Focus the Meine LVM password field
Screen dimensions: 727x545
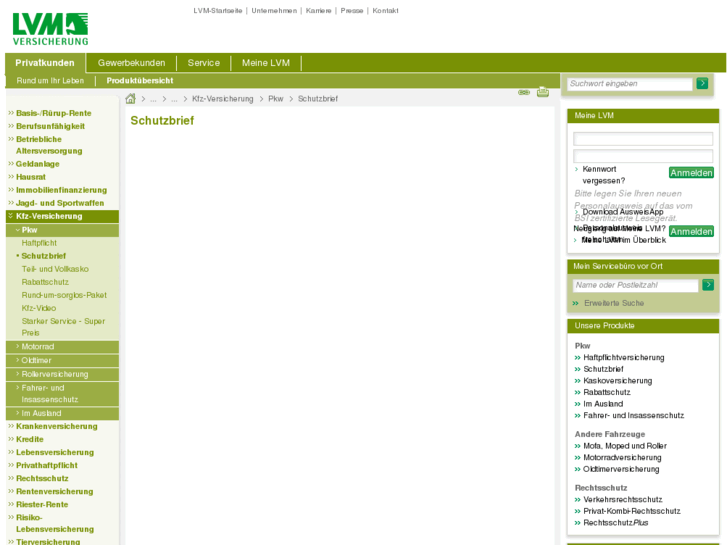click(643, 155)
